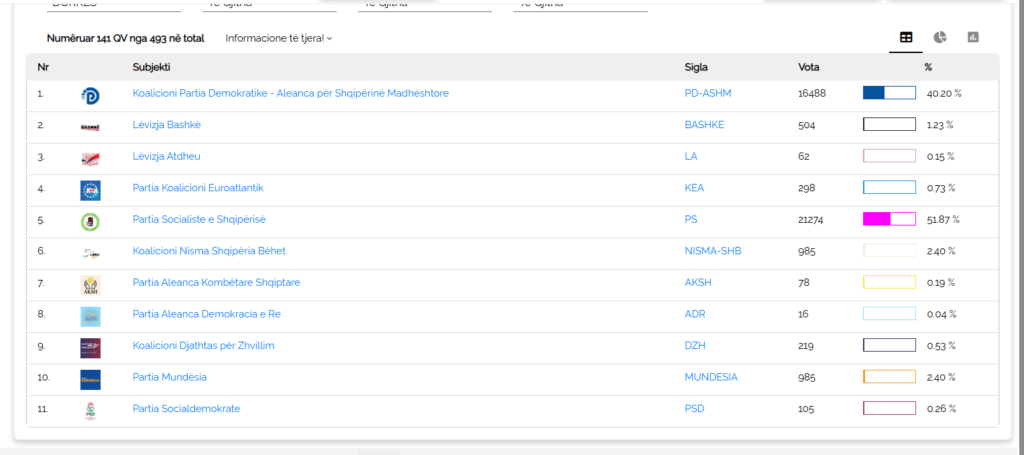Expand the Informacione të tjera dropdown
Image resolution: width=1024 pixels, height=455 pixels.
[279, 39]
